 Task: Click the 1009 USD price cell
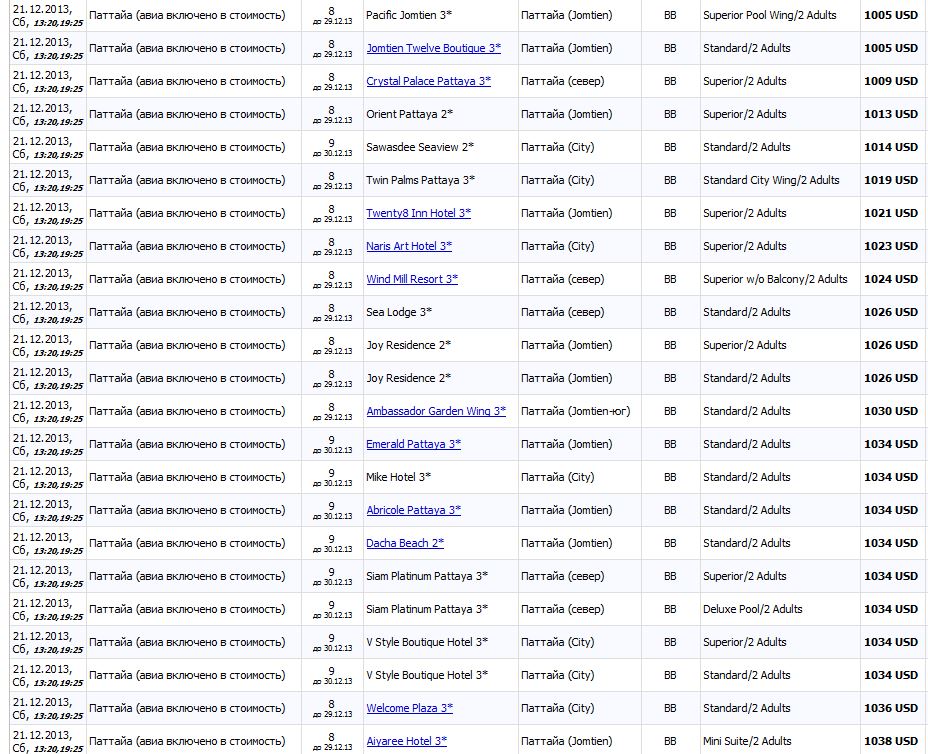891,81
